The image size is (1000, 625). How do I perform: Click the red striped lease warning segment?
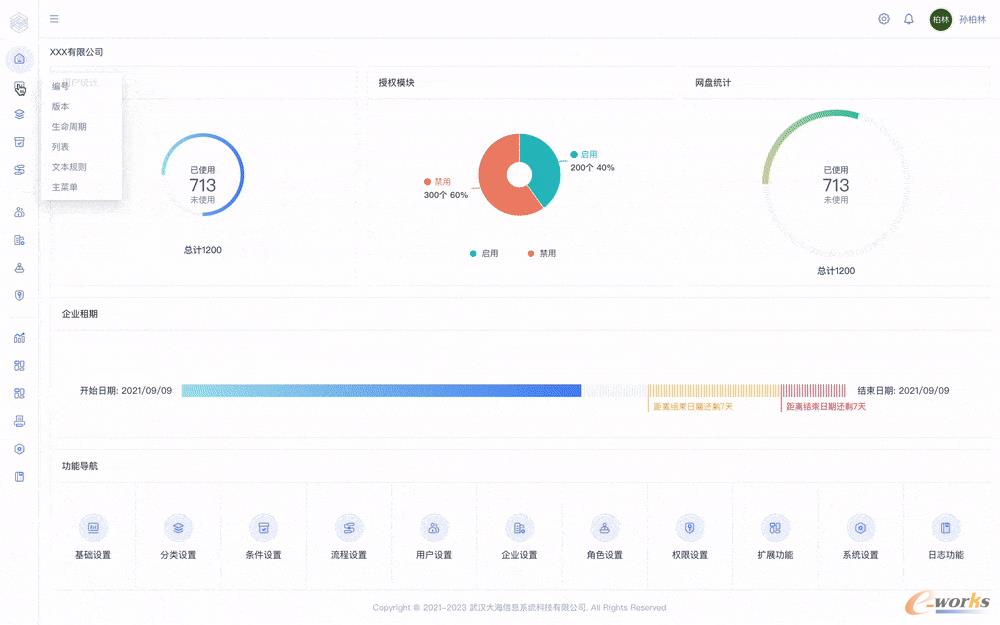click(814, 390)
